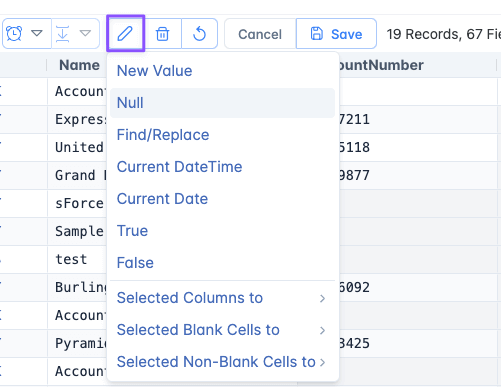
Task: Choose Current Date menu entry
Action: pos(222,199)
